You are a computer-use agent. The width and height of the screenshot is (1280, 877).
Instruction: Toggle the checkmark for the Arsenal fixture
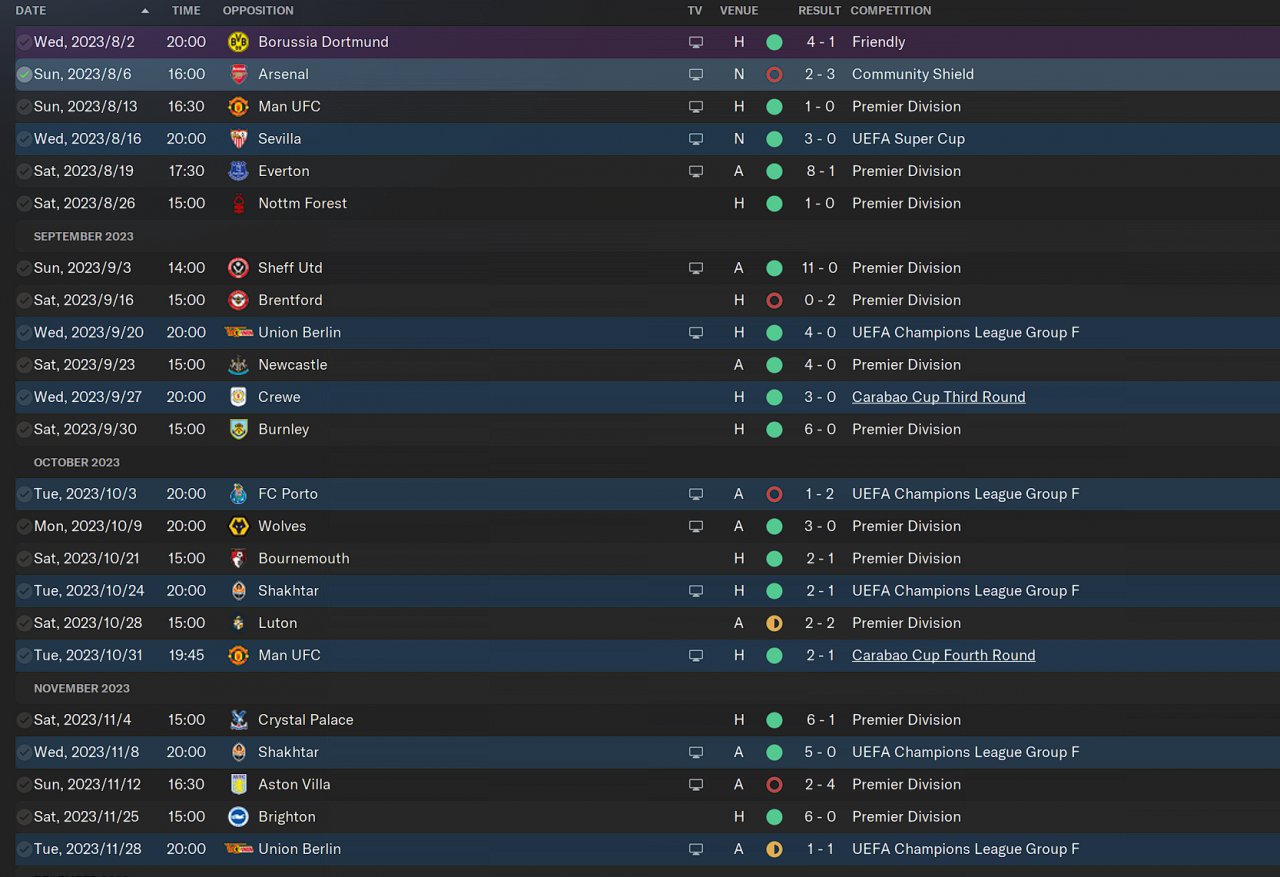click(x=24, y=74)
